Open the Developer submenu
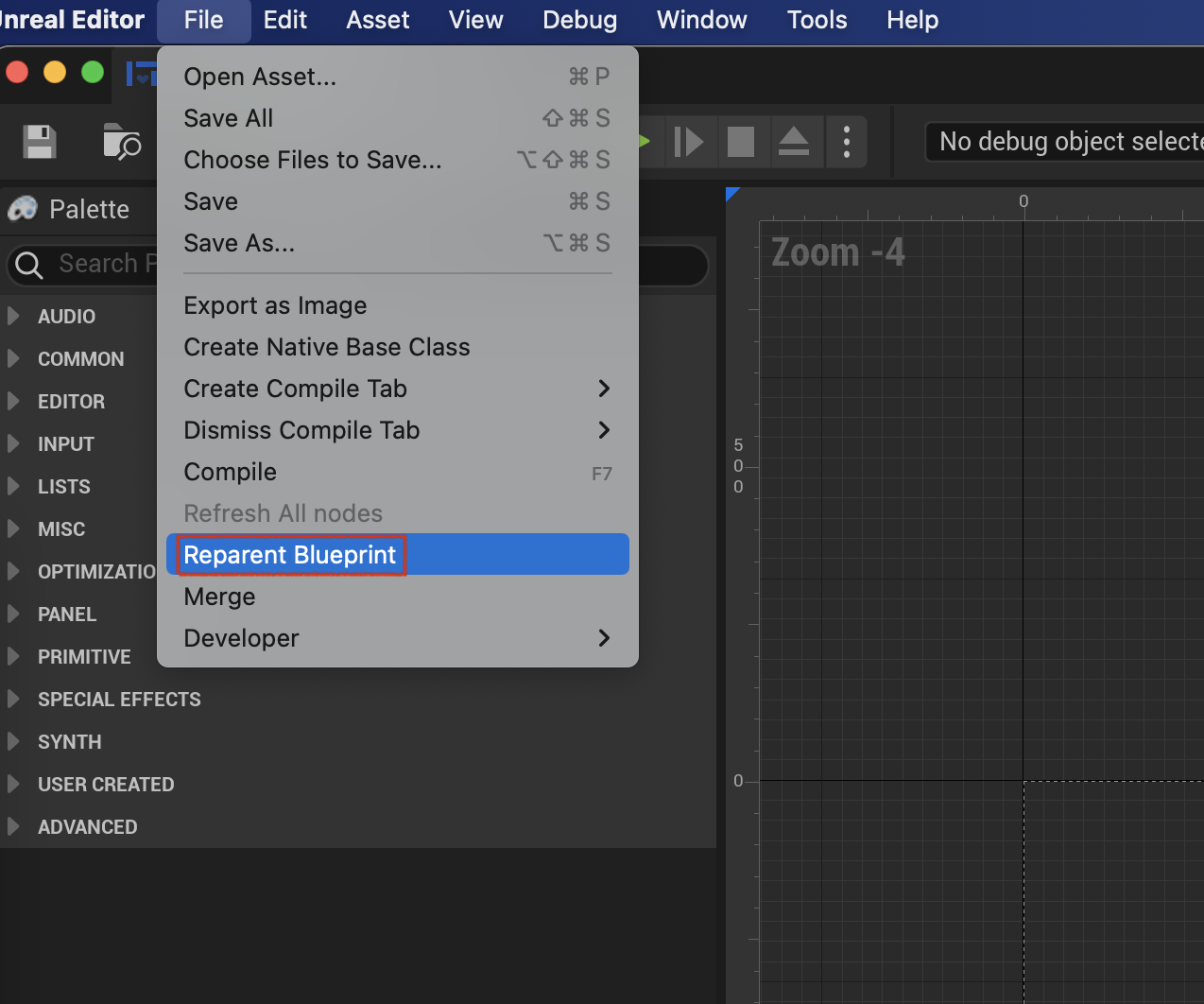The image size is (1204, 1004). coord(397,638)
